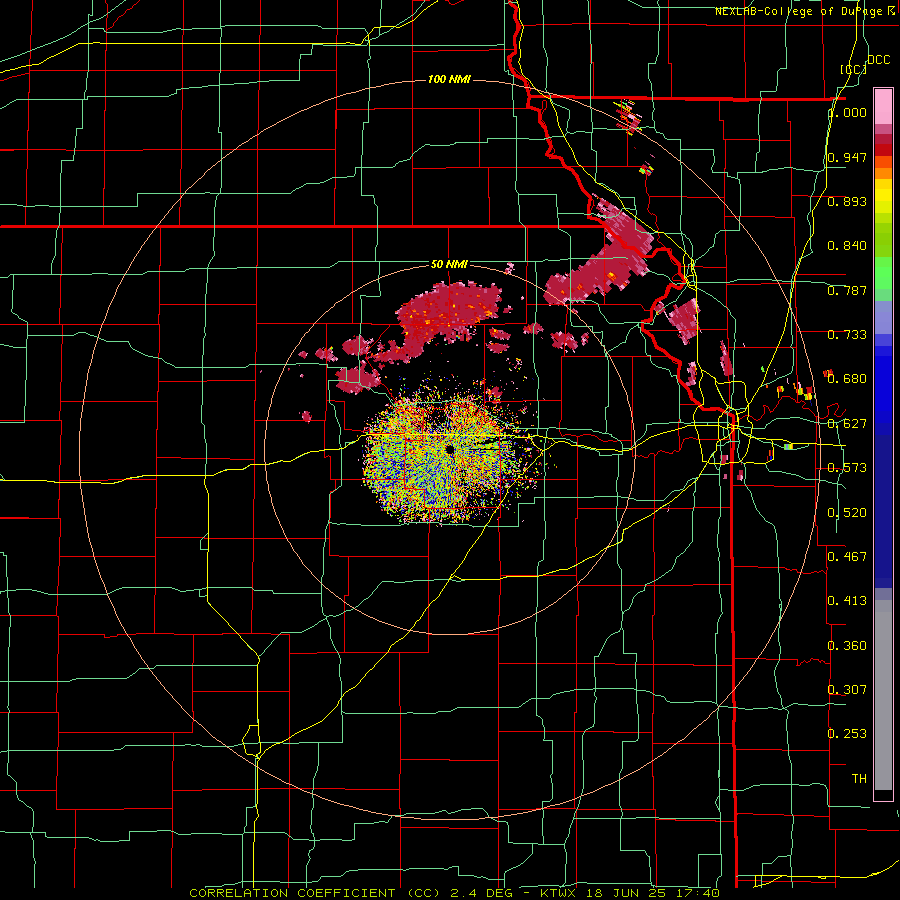Click the 0.413 legend value
Image resolution: width=900 pixels, height=900 pixels.
pos(847,601)
